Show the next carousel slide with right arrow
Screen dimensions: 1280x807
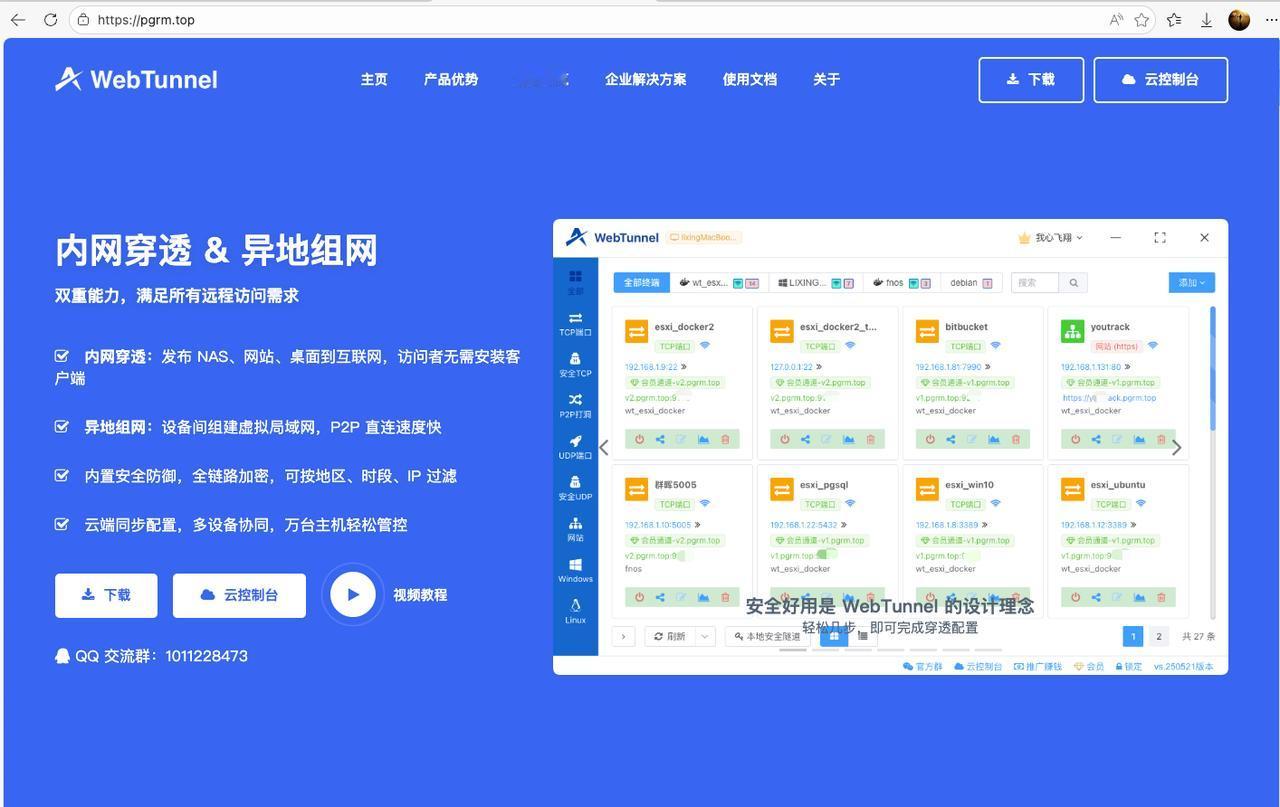(1177, 447)
